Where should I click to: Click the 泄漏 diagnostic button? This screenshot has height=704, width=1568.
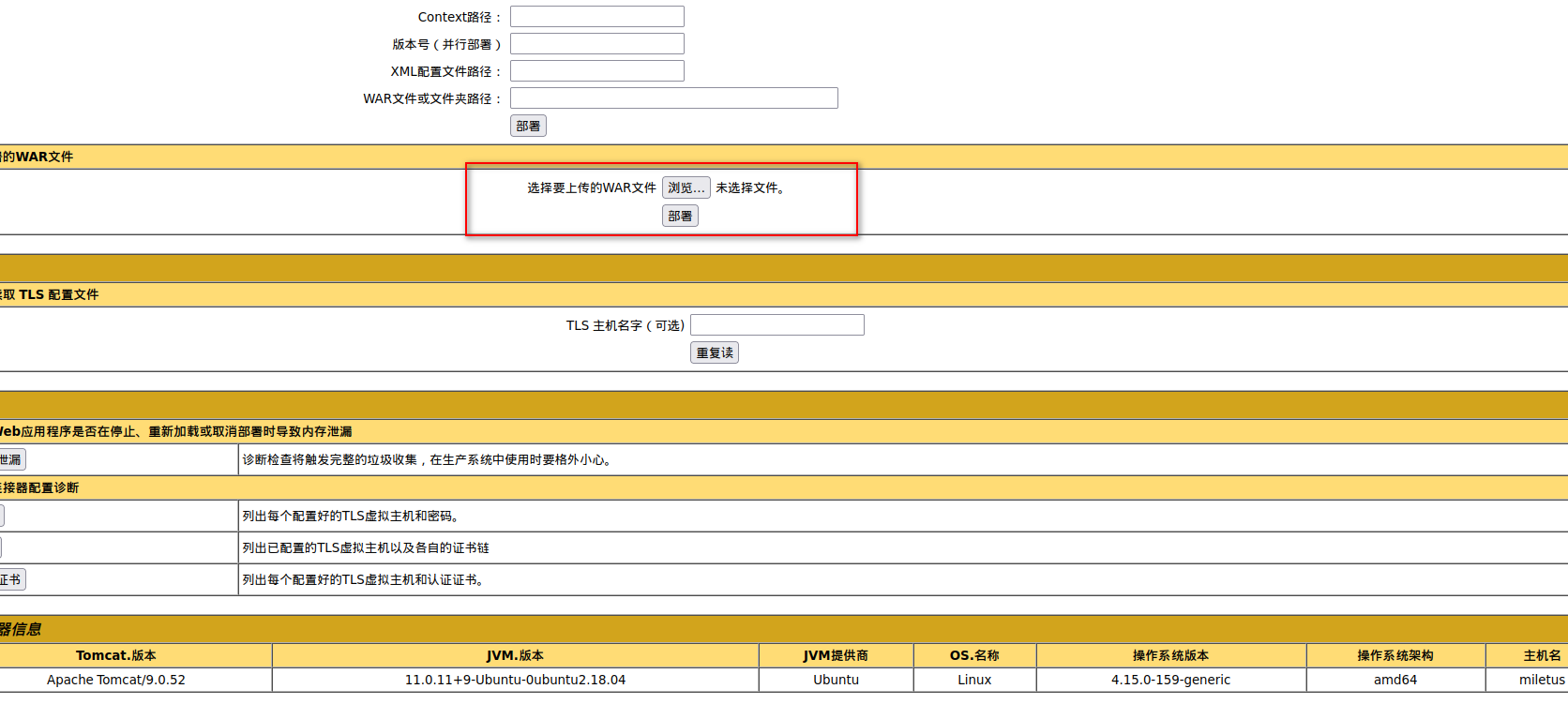coord(11,459)
